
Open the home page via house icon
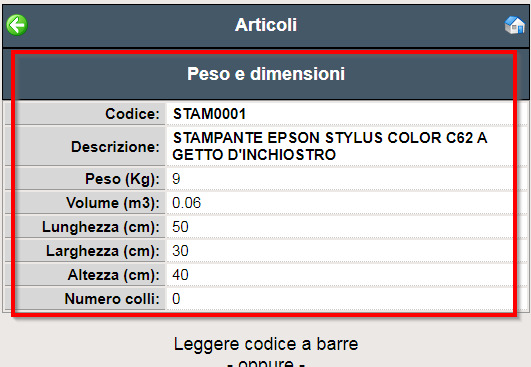pyautogui.click(x=515, y=25)
